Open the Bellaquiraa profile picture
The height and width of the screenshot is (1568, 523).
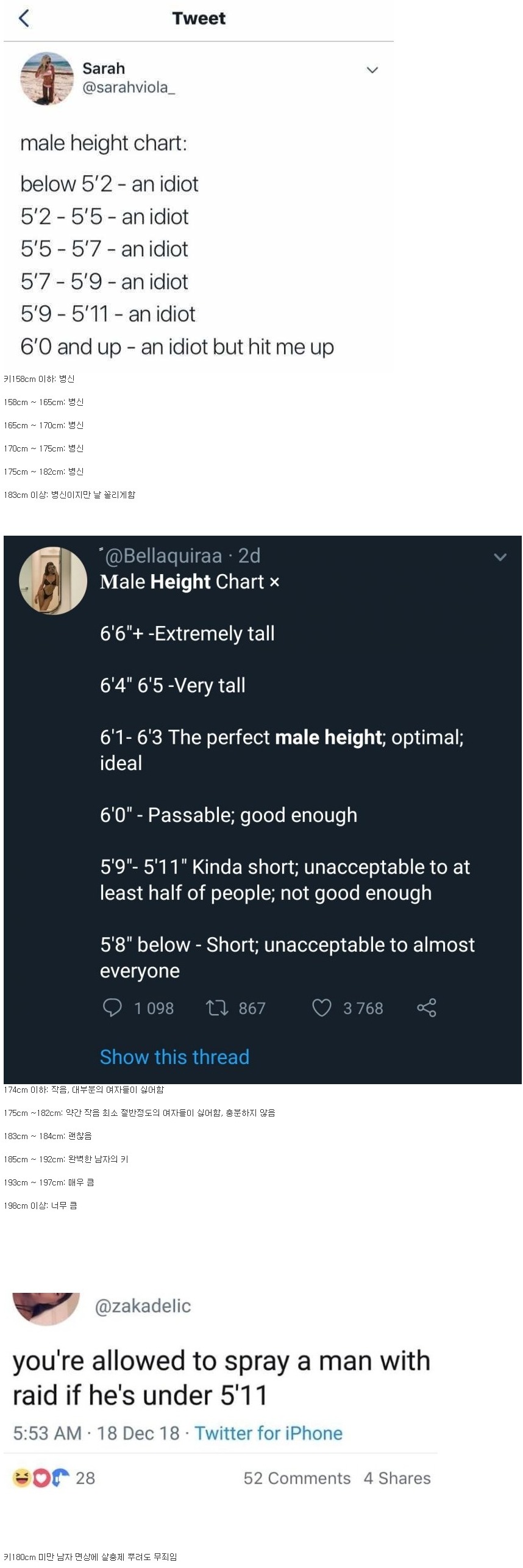53,580
